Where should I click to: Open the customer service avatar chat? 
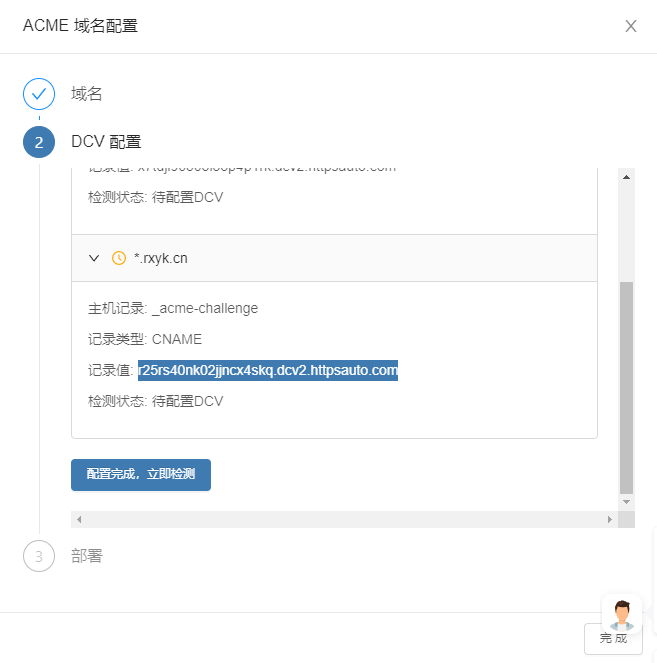point(622,615)
